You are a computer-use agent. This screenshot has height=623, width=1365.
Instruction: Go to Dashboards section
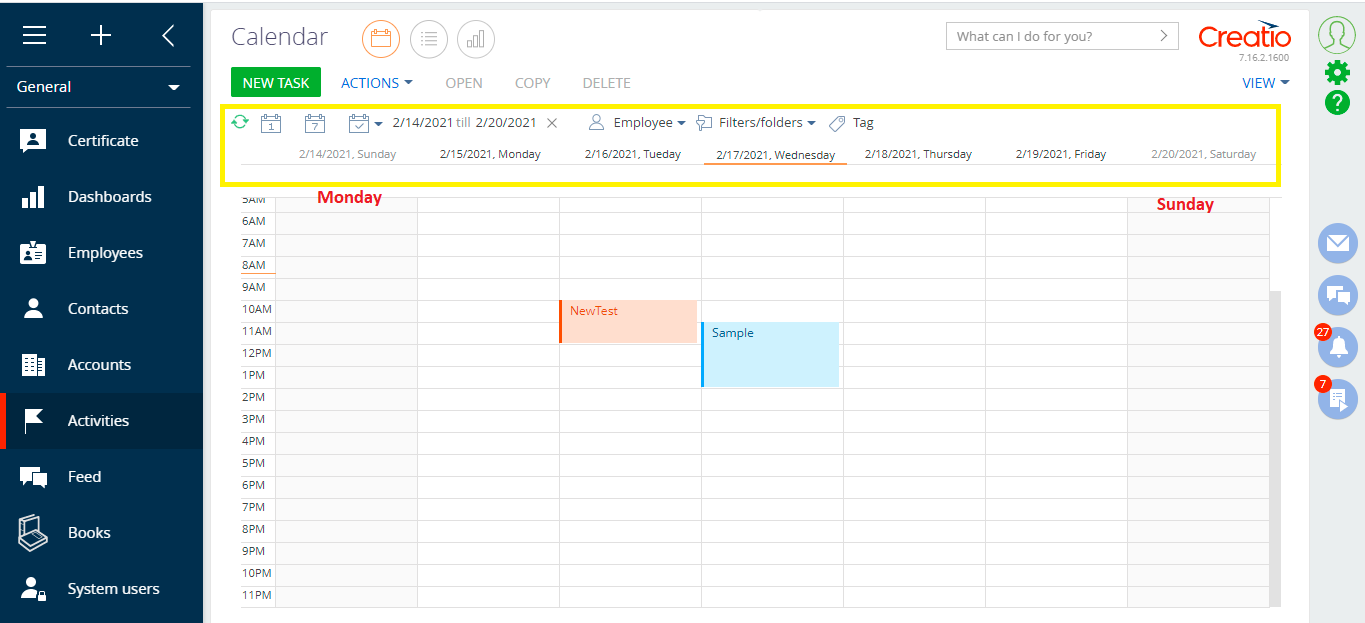[110, 197]
